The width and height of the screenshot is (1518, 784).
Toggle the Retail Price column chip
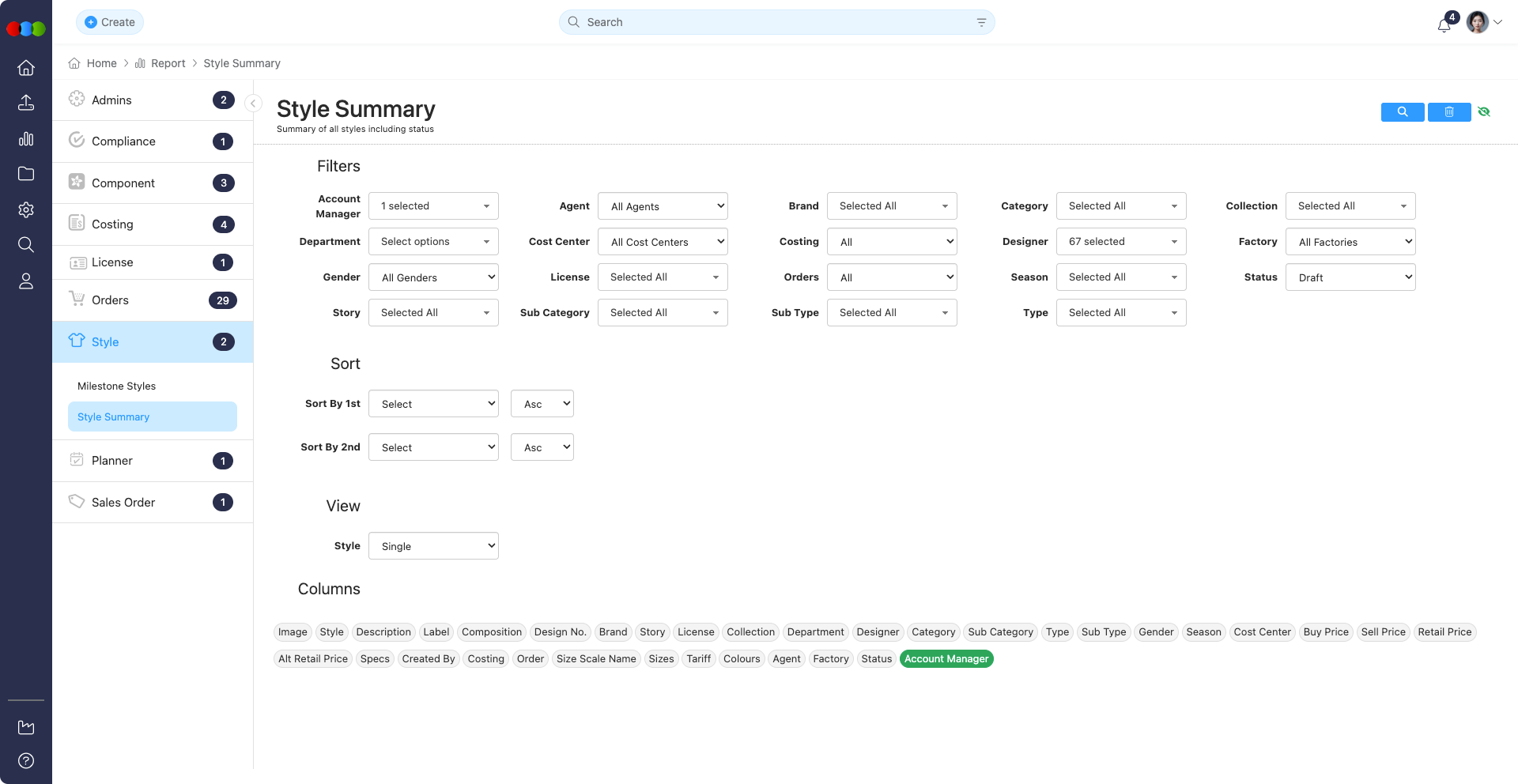[x=1444, y=632]
